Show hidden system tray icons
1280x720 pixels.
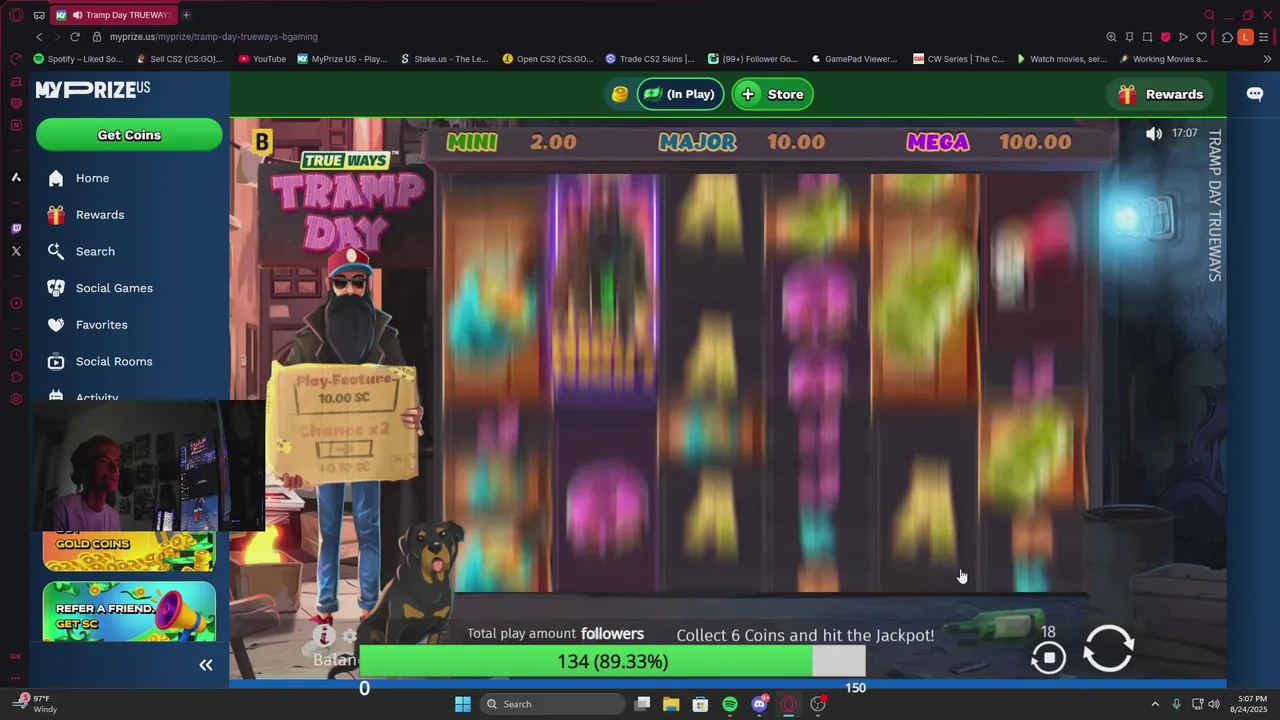(1155, 704)
